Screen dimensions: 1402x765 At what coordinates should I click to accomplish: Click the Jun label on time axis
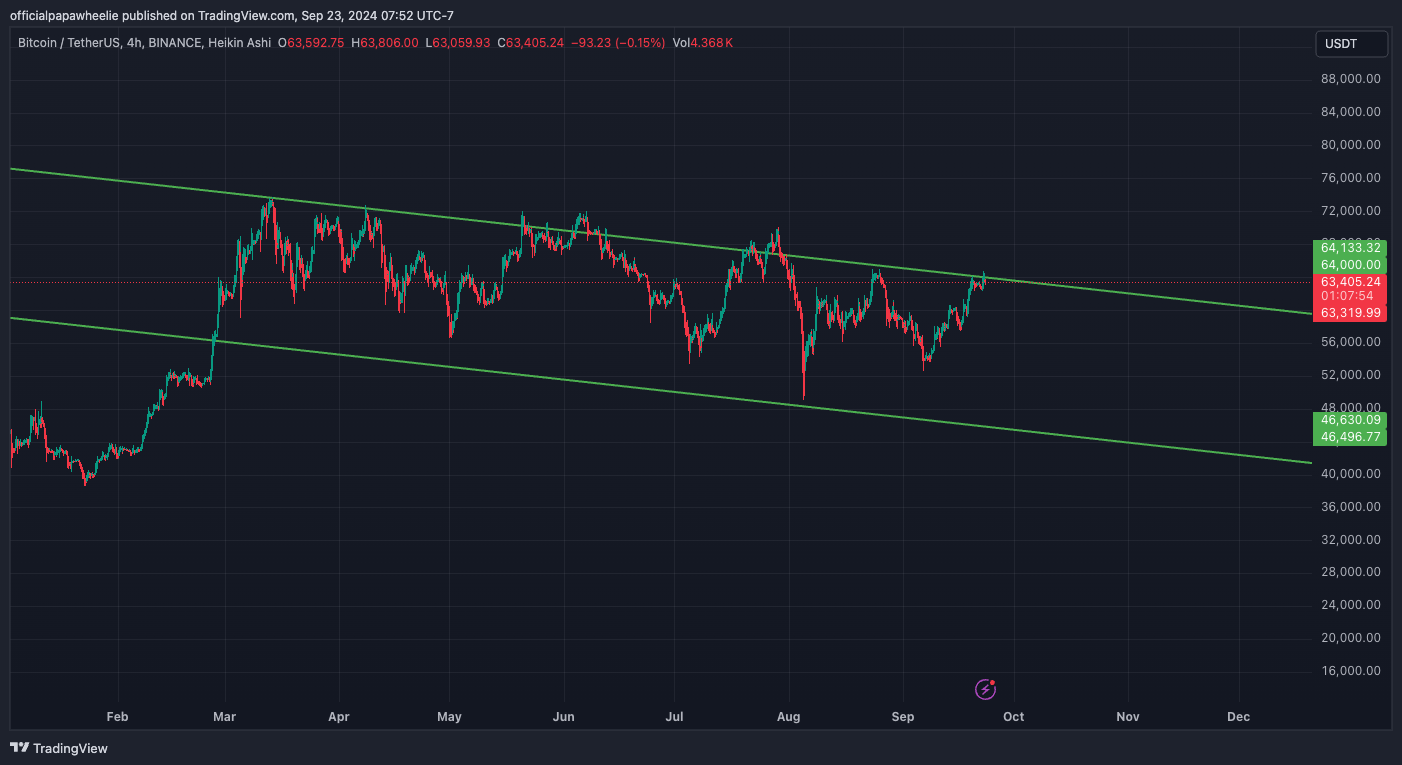(564, 717)
